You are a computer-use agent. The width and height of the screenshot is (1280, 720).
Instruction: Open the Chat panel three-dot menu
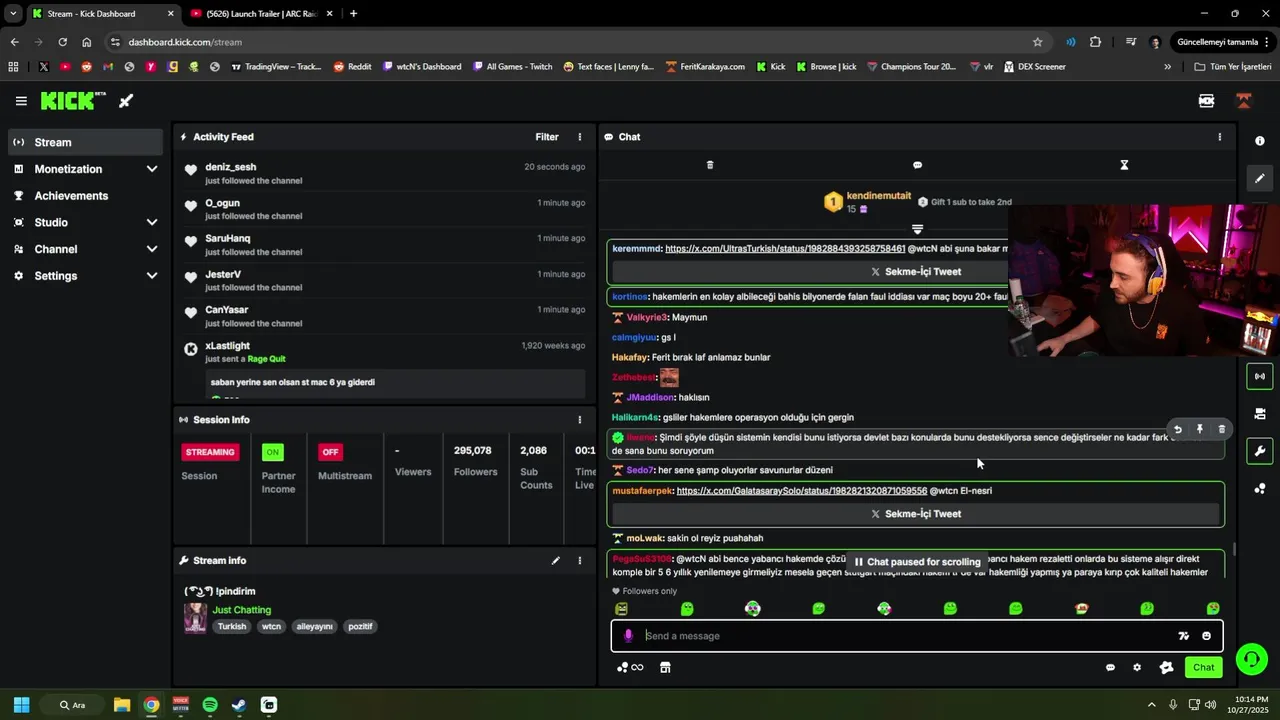tap(1219, 137)
